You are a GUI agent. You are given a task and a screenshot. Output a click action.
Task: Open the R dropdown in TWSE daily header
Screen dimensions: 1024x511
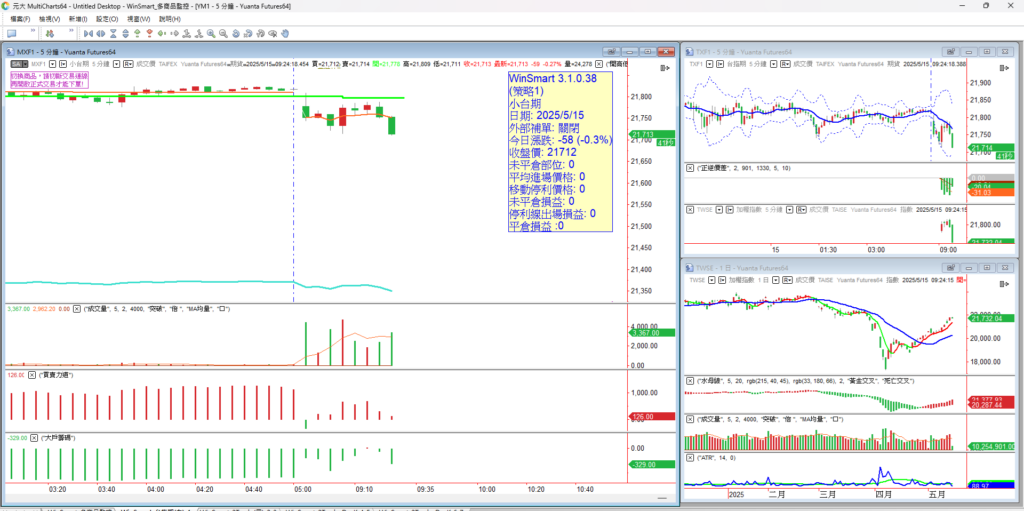click(787, 280)
